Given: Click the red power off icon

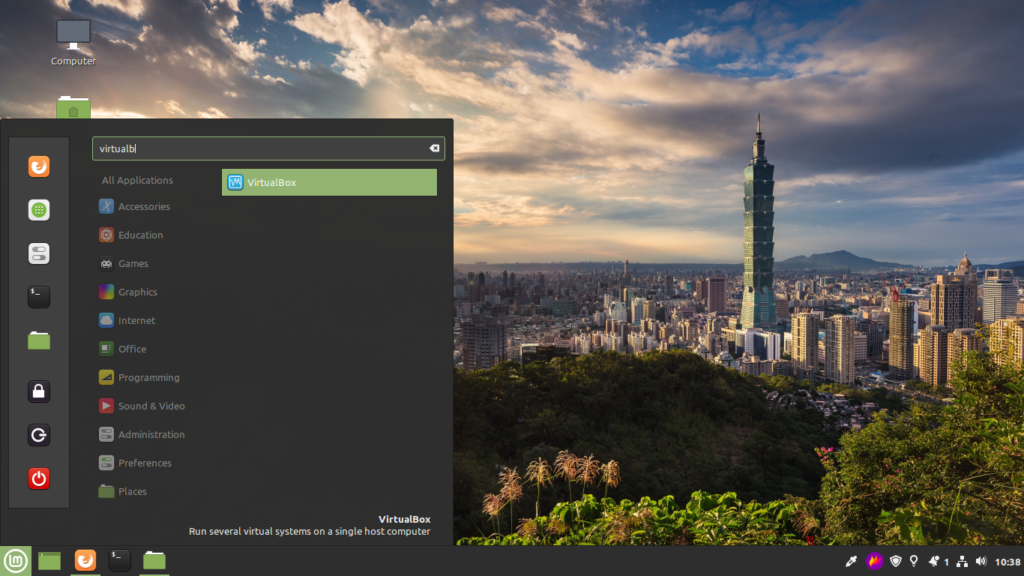Looking at the screenshot, I should [x=39, y=479].
